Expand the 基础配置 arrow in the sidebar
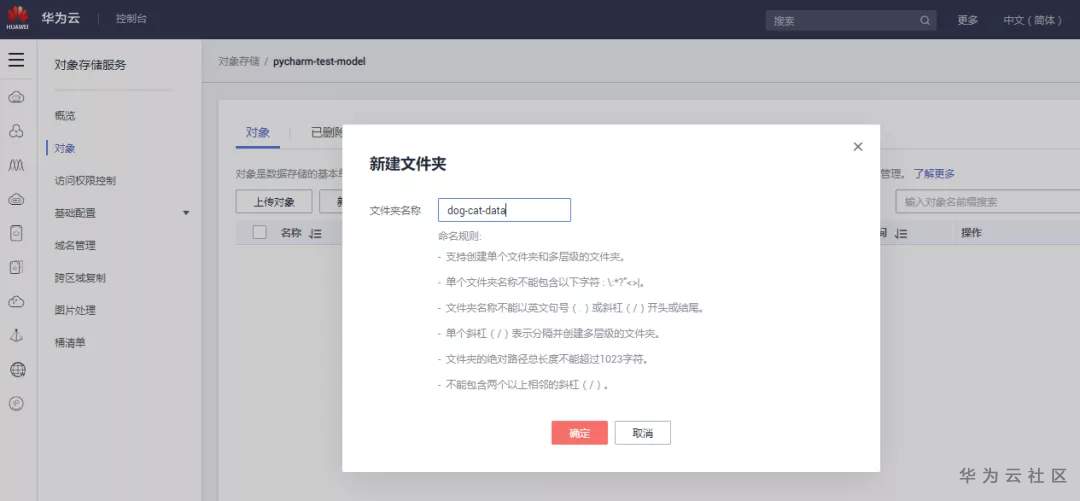Viewport: 1080px width, 501px height. click(x=186, y=214)
